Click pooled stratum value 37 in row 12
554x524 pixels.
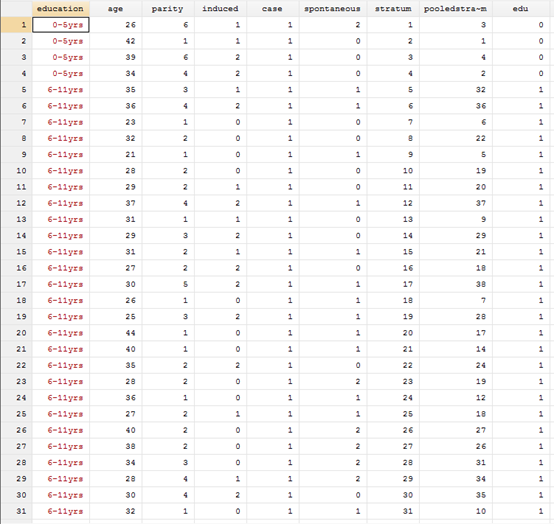(x=456, y=203)
